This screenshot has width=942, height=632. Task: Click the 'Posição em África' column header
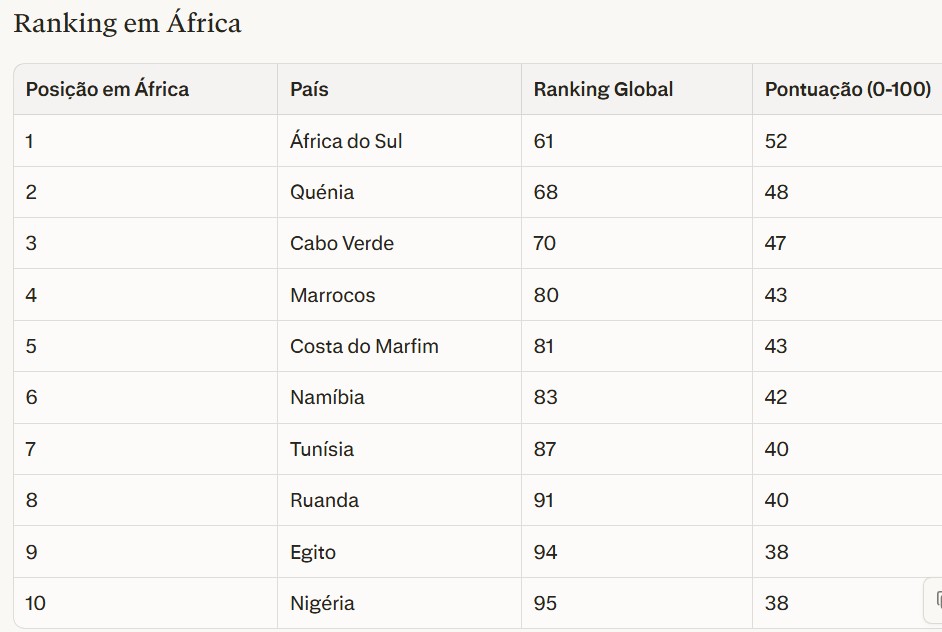(107, 89)
